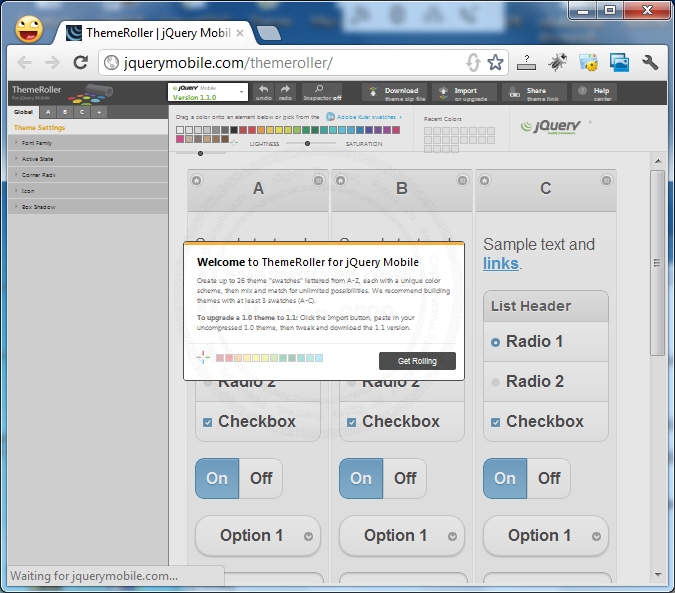Click the bug extension icon

point(557,63)
